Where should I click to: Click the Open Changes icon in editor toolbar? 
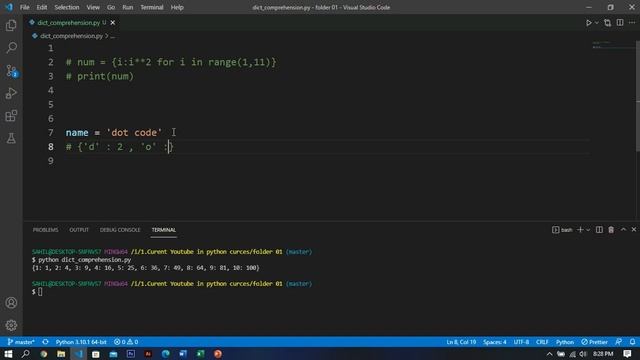(x=607, y=23)
